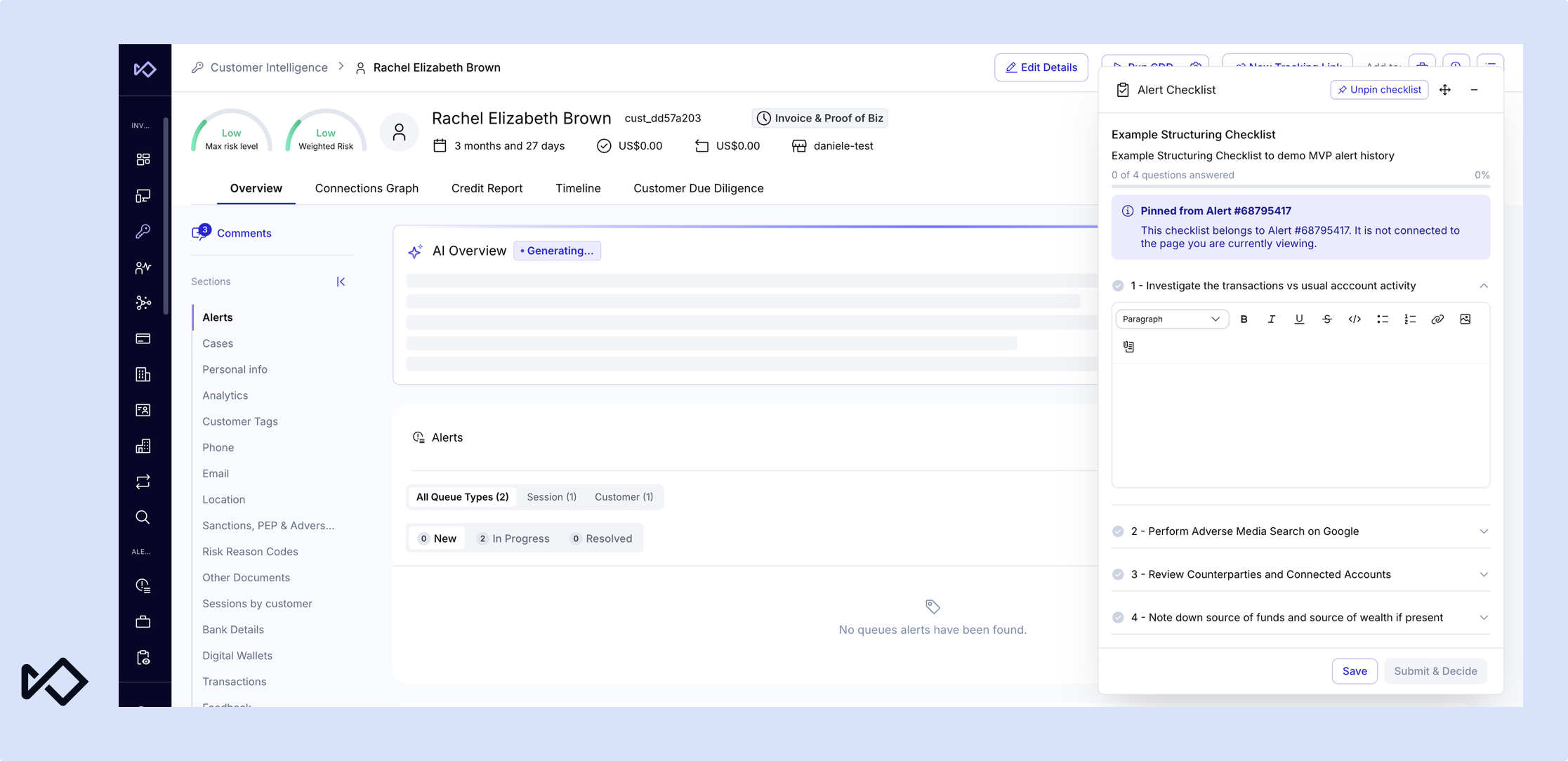
Task: Jump to Sanctions, PEP & Advers... section
Action: (x=268, y=526)
